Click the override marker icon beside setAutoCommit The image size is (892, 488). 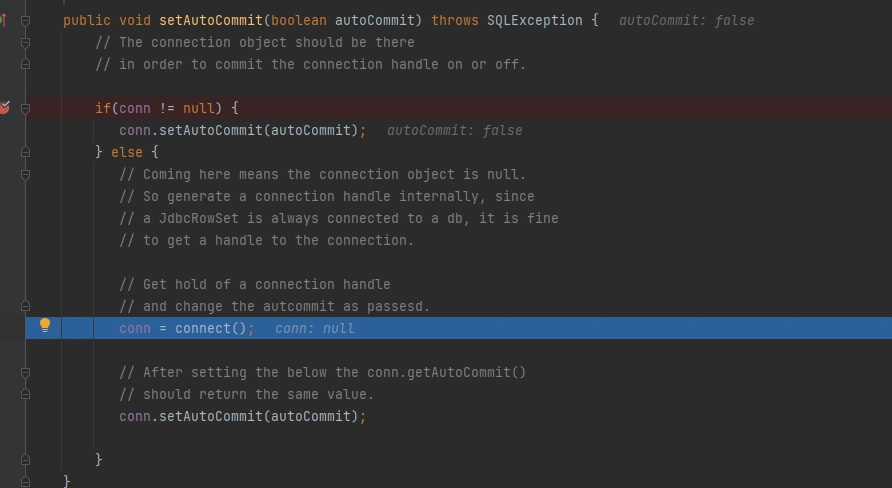[x=4, y=20]
